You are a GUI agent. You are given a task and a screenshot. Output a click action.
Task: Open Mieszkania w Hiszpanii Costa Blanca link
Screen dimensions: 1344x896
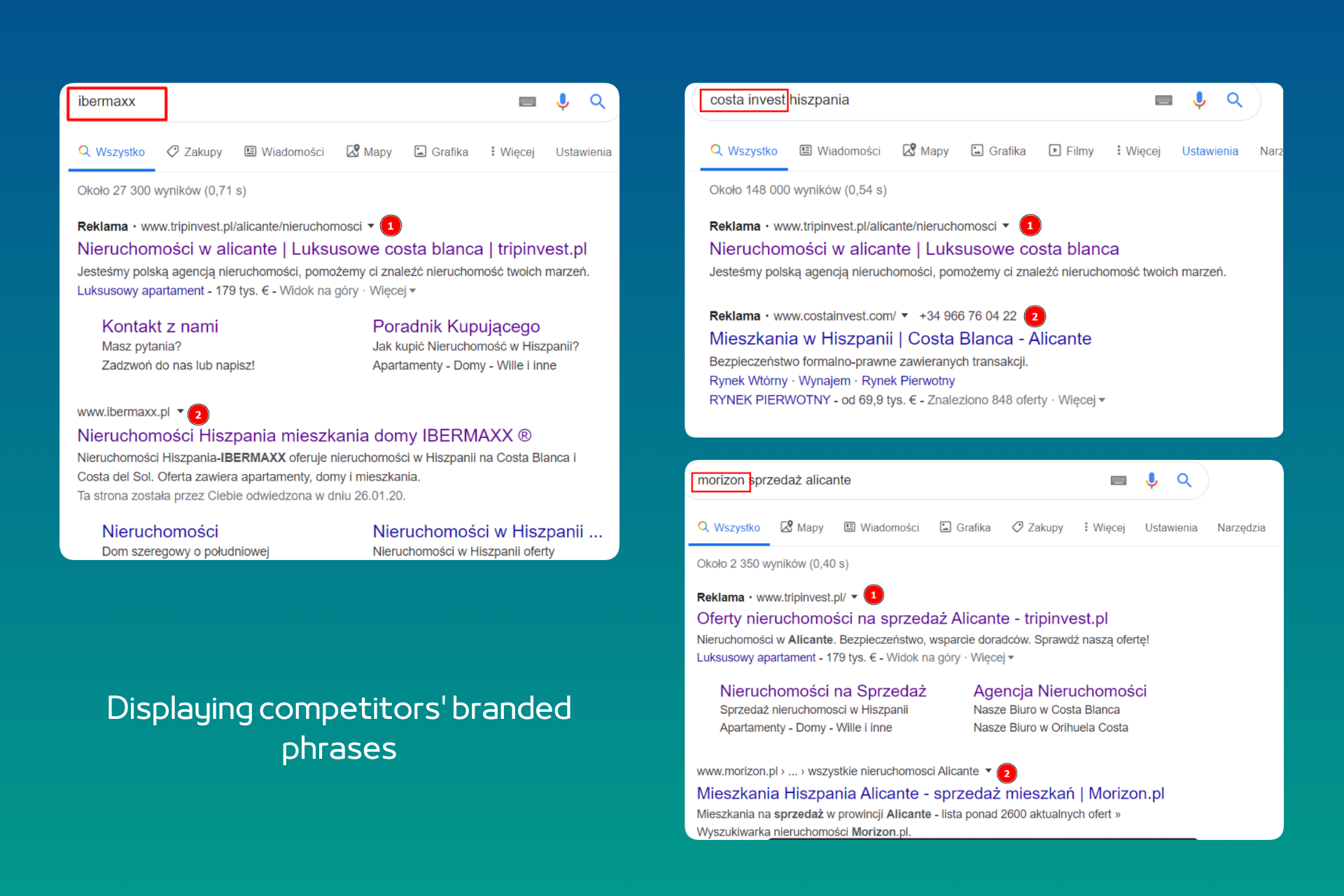click(x=899, y=339)
